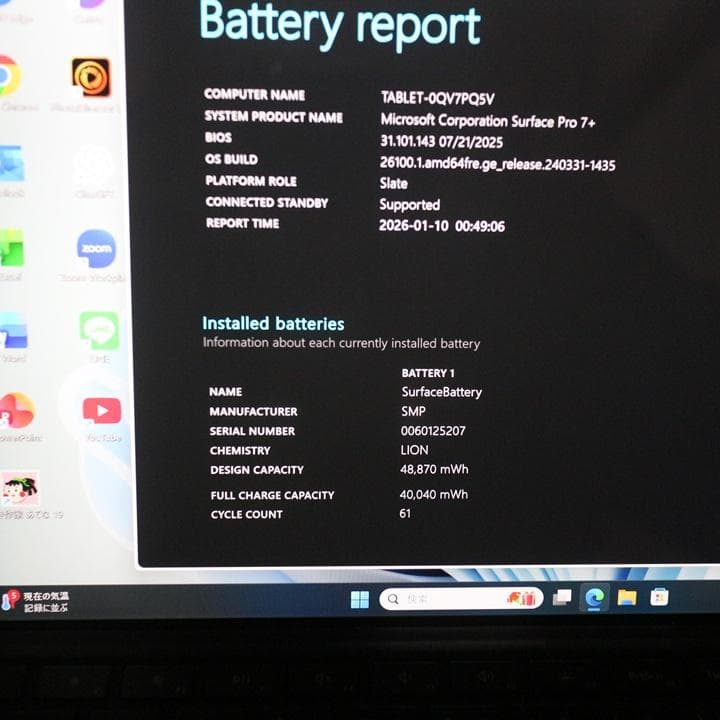Select the battery name 'SurfaceBattery'
The width and height of the screenshot is (720, 720).
coord(442,392)
